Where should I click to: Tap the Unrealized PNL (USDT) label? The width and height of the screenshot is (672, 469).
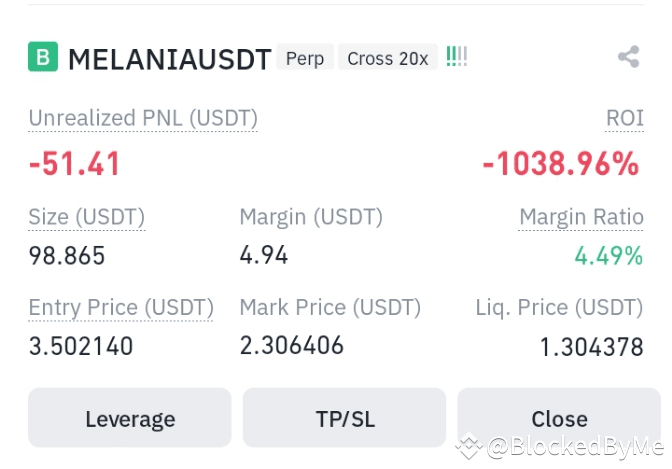[143, 118]
